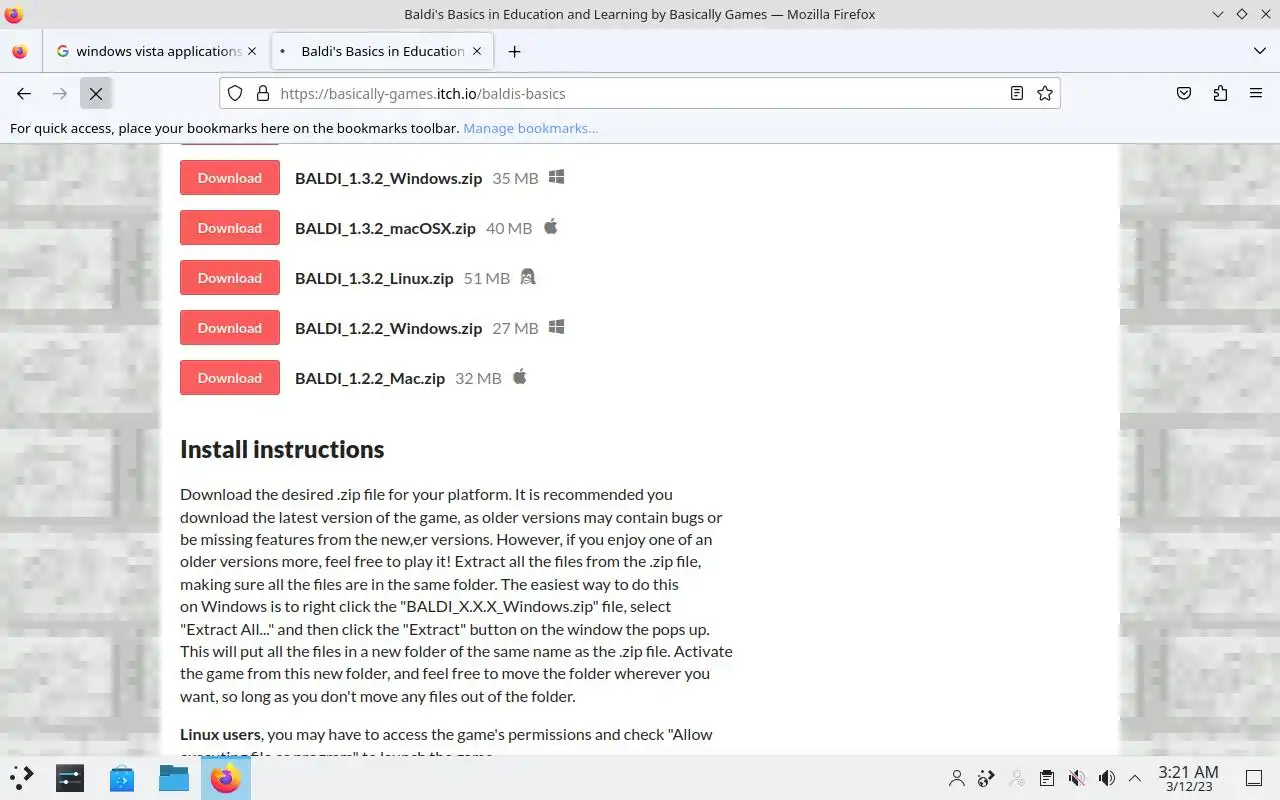Open the clipboard tray icon
Image resolution: width=1280 pixels, height=800 pixels.
click(1046, 778)
